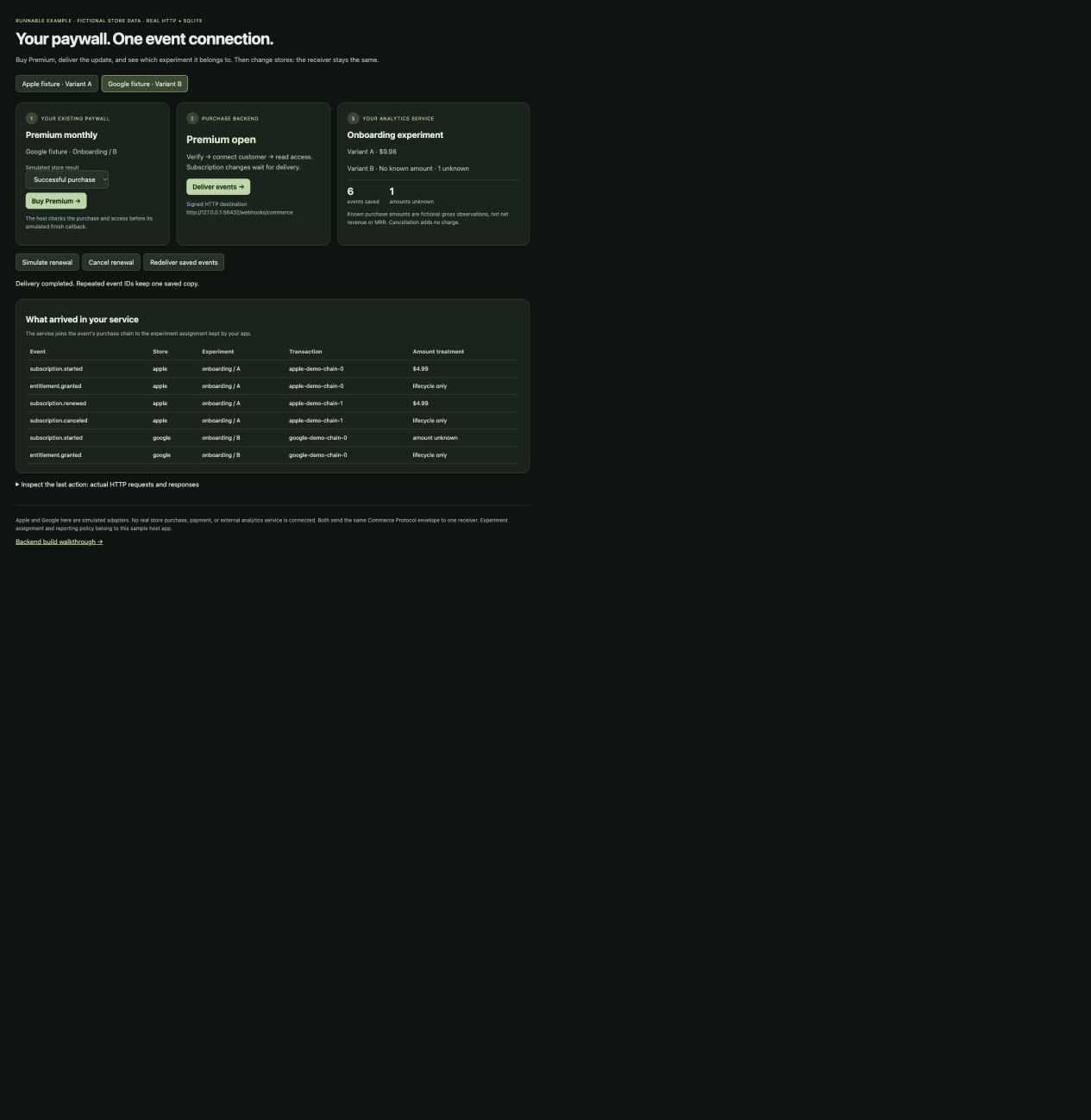Click the webhook URL http://127.0.0.1:56432/webhooks/commerce

(240, 212)
